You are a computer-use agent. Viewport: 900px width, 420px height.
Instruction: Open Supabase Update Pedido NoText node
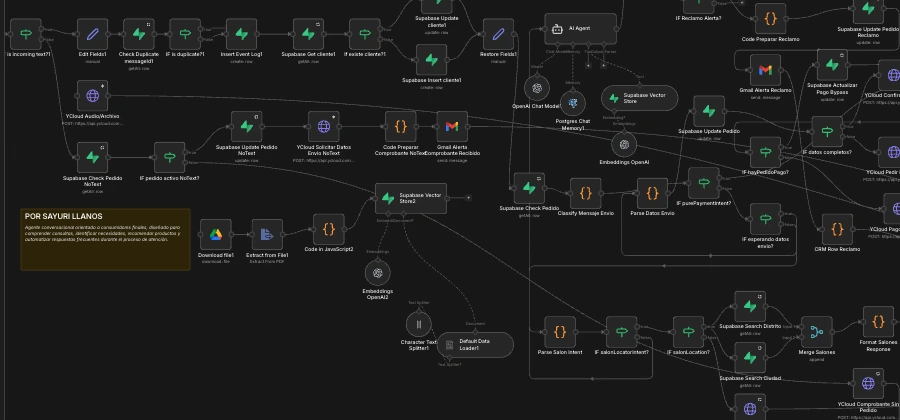pyautogui.click(x=246, y=127)
